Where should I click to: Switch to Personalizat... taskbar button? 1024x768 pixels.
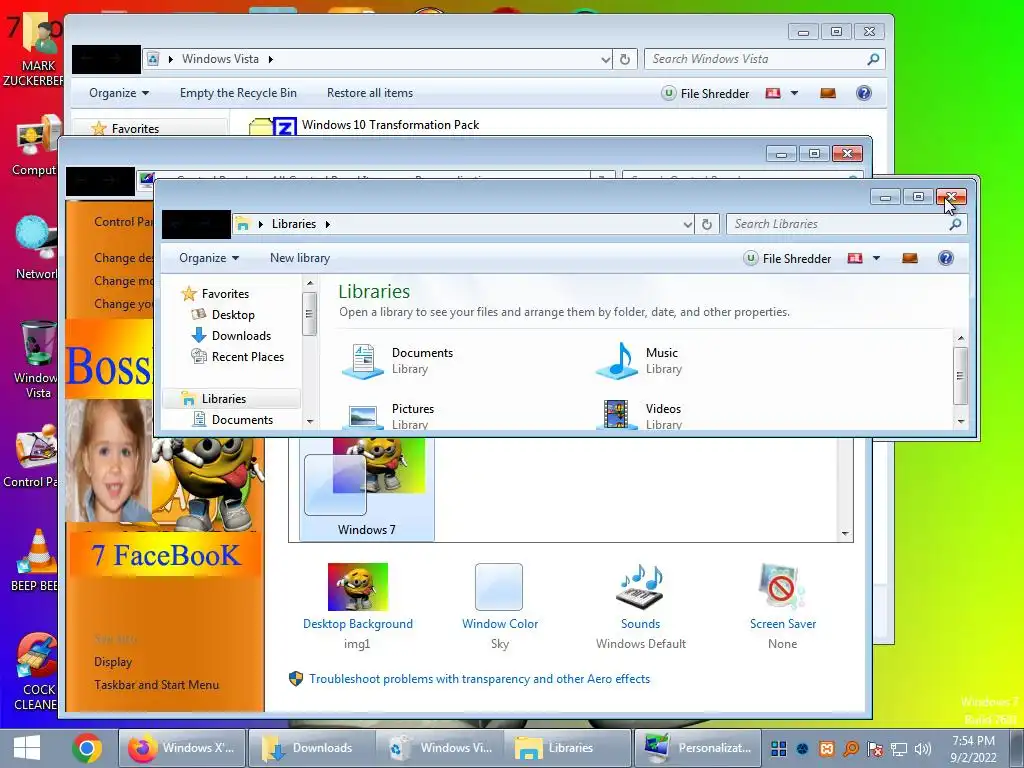click(697, 748)
